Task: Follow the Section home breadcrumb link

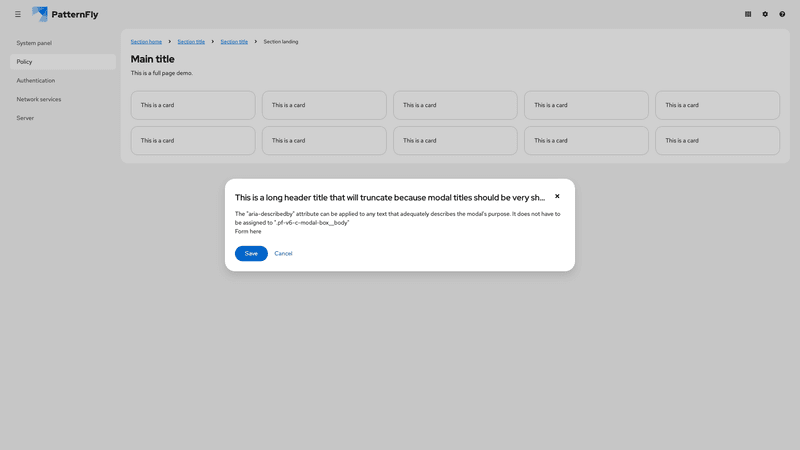Action: coord(146,42)
